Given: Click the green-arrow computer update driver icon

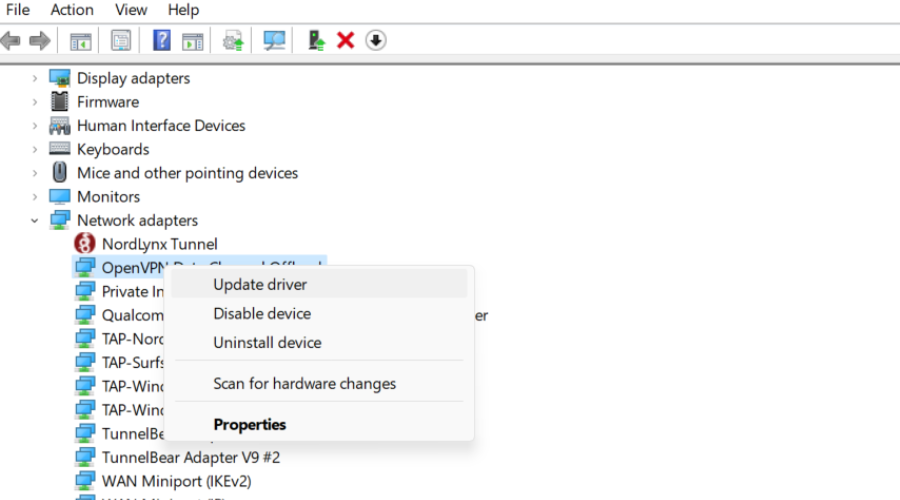Looking at the screenshot, I should 316,40.
